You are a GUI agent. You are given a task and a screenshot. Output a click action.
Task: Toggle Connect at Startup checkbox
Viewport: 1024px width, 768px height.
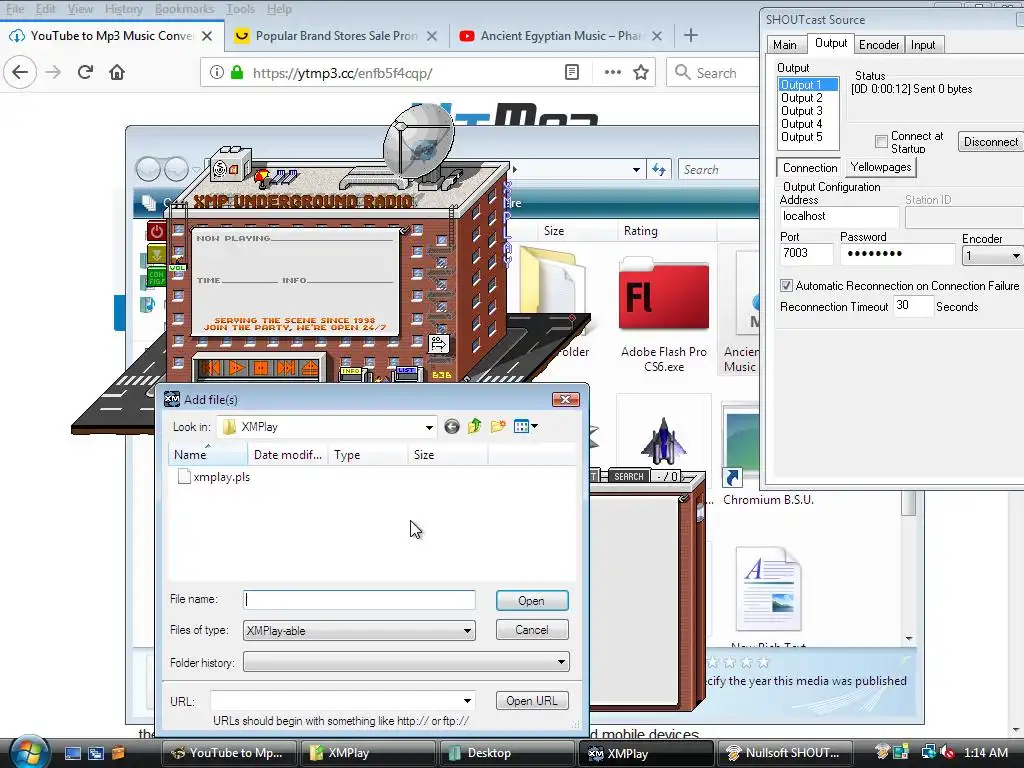[881, 141]
